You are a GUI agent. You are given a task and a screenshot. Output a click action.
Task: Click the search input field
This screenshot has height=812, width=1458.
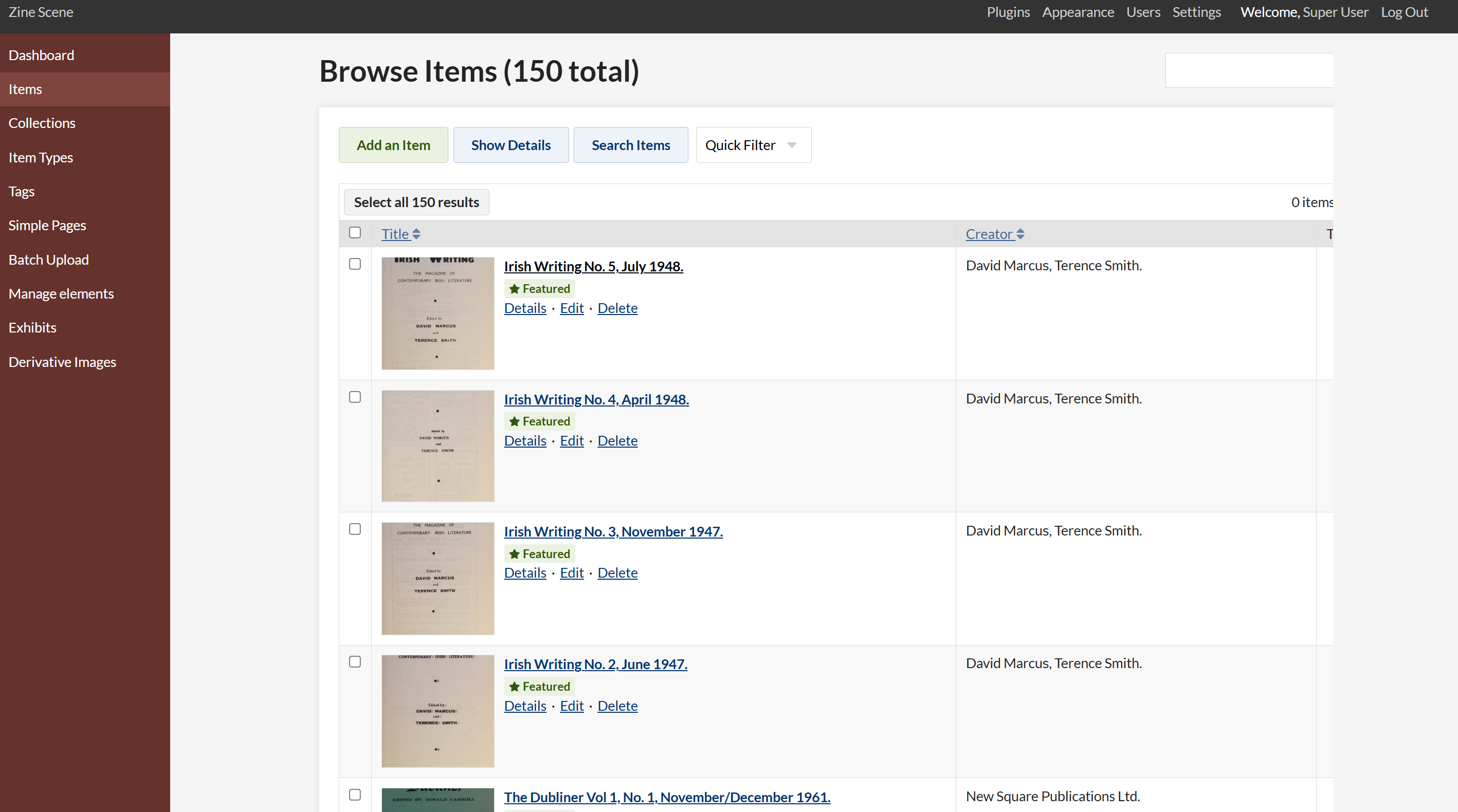(1249, 71)
